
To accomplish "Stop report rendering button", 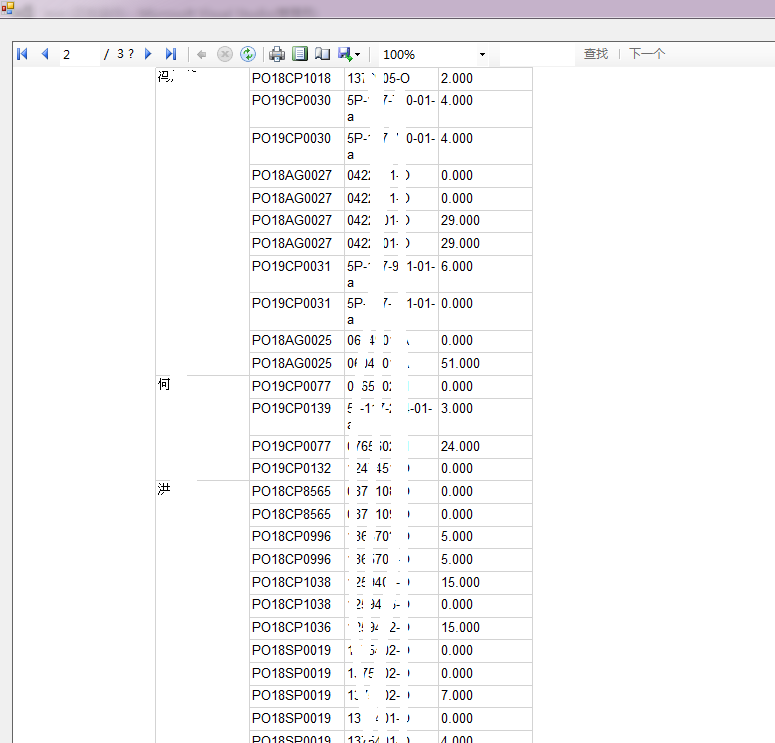I will [225, 54].
